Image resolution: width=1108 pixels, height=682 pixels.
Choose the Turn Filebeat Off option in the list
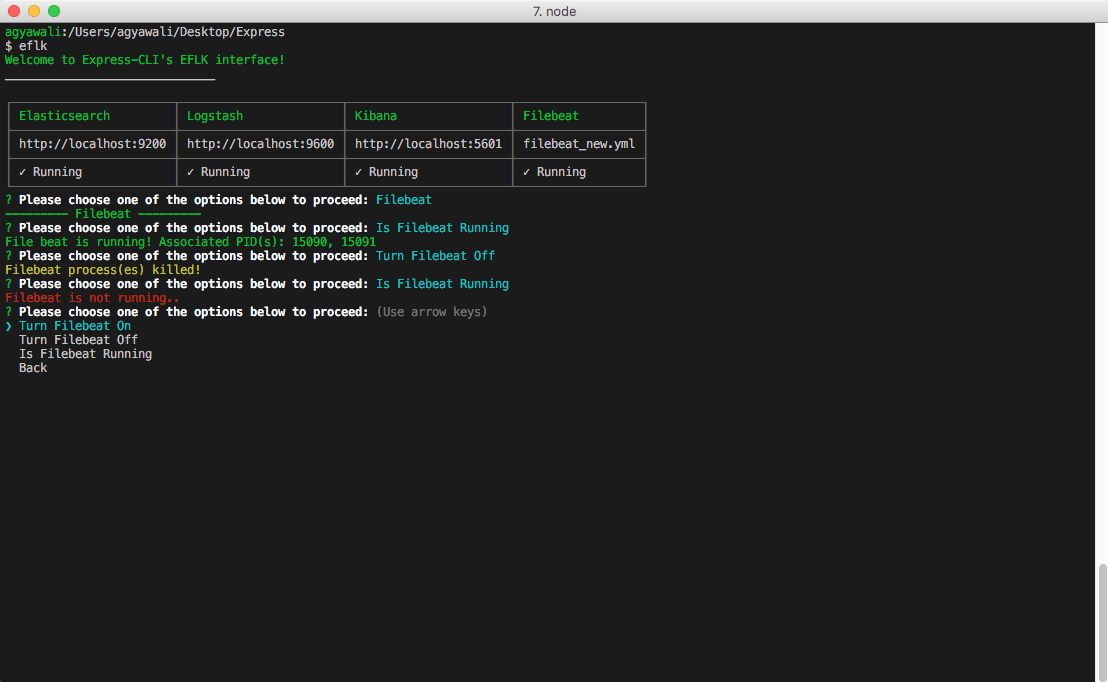tap(78, 340)
